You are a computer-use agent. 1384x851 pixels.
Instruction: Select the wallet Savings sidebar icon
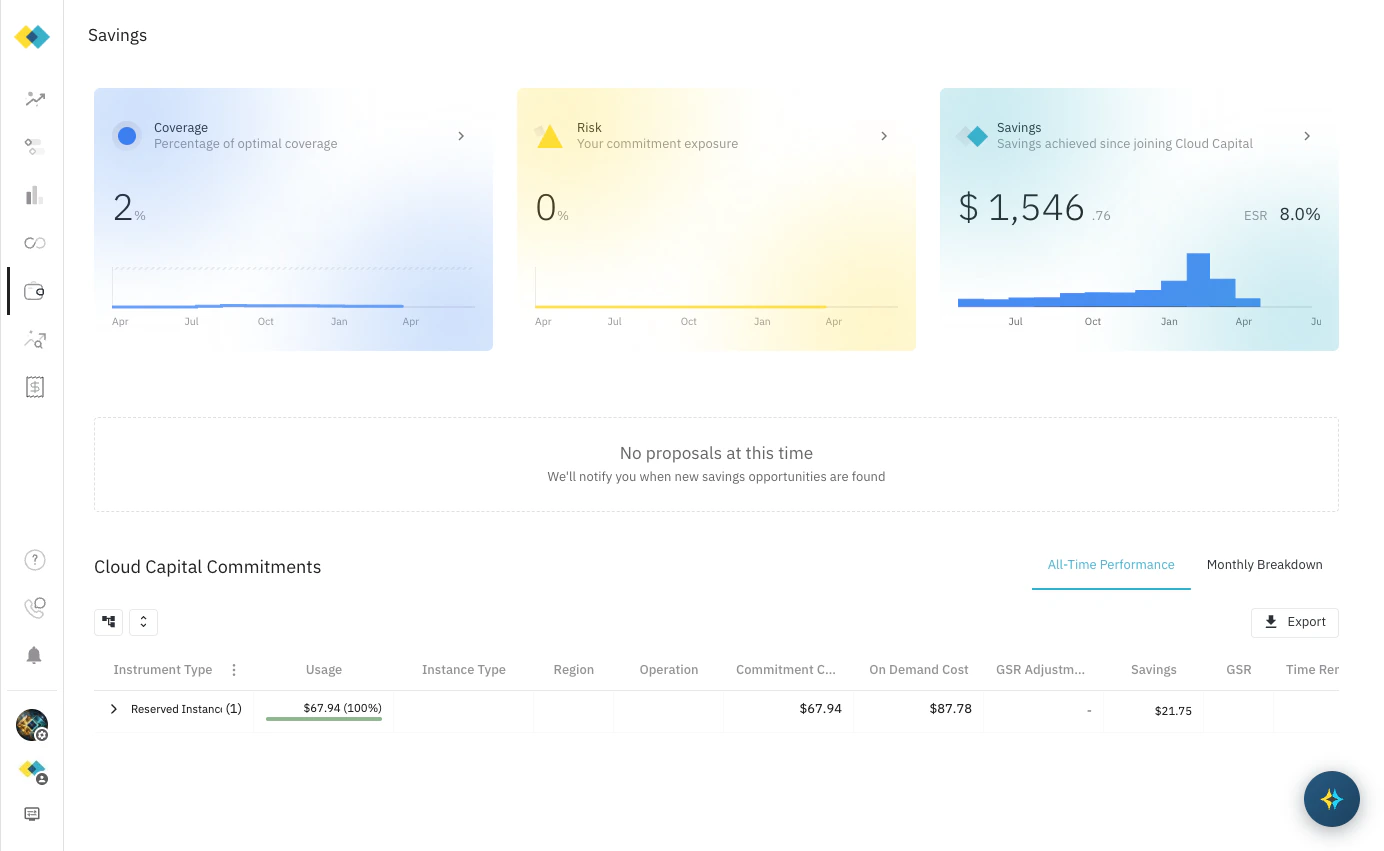pyautogui.click(x=35, y=291)
